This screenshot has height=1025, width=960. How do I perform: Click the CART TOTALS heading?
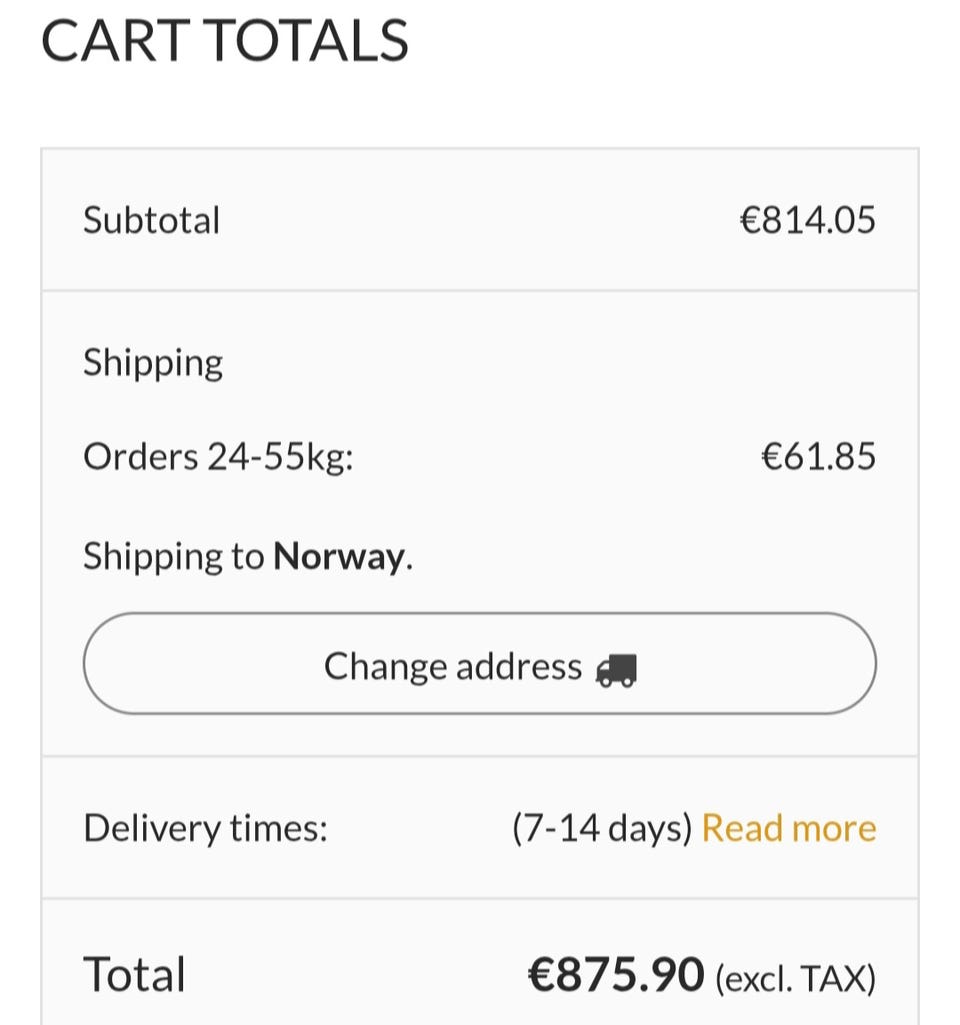tap(224, 41)
